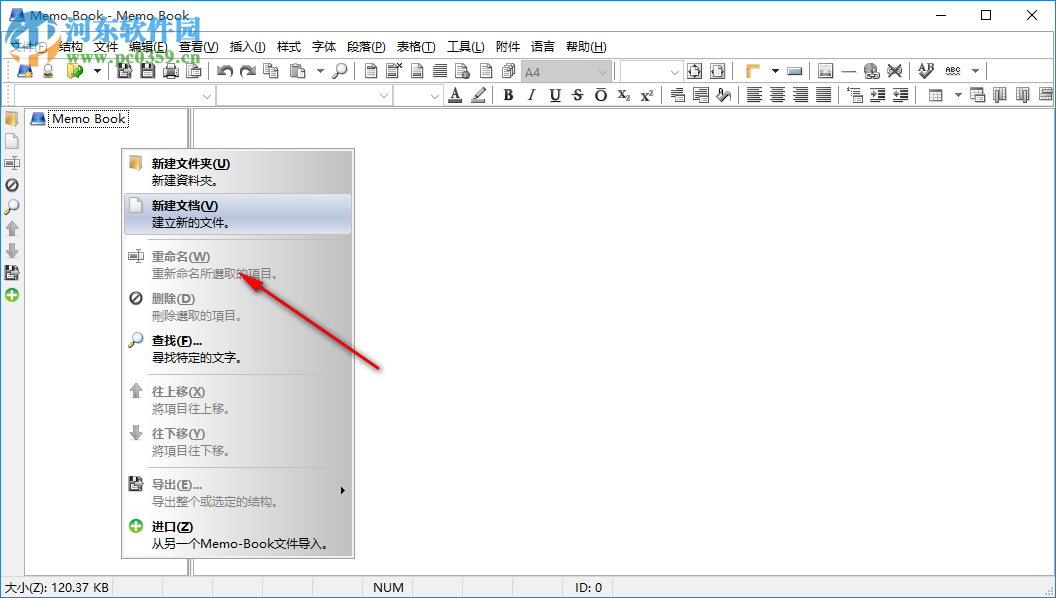Open the font size combo box
Image resolution: width=1056 pixels, height=598 pixels.
click(x=418, y=96)
